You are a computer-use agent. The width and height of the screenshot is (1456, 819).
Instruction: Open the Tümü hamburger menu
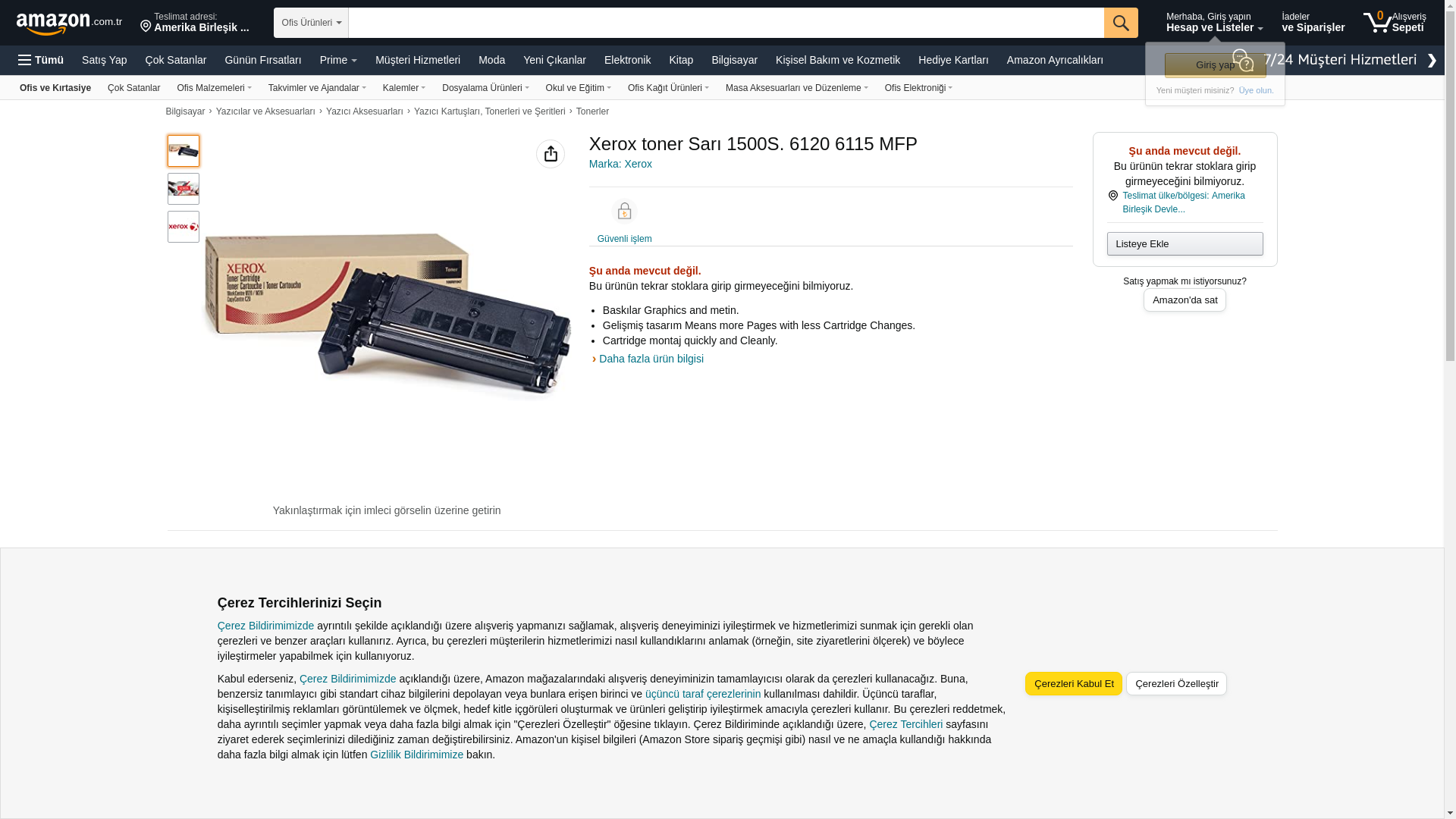click(x=41, y=60)
